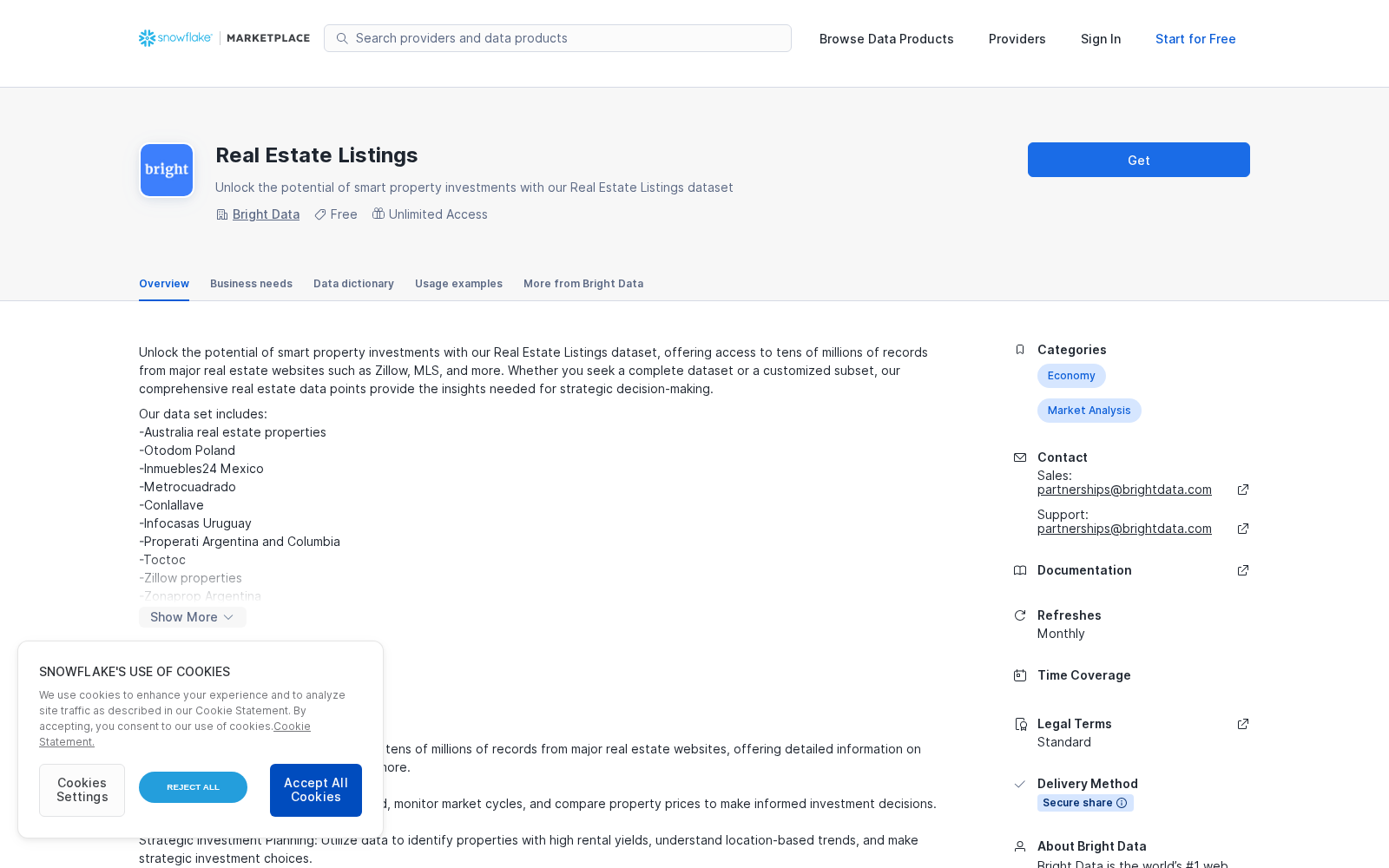This screenshot has height=868, width=1389.
Task: Click the Reject All cookies button
Action: (193, 787)
